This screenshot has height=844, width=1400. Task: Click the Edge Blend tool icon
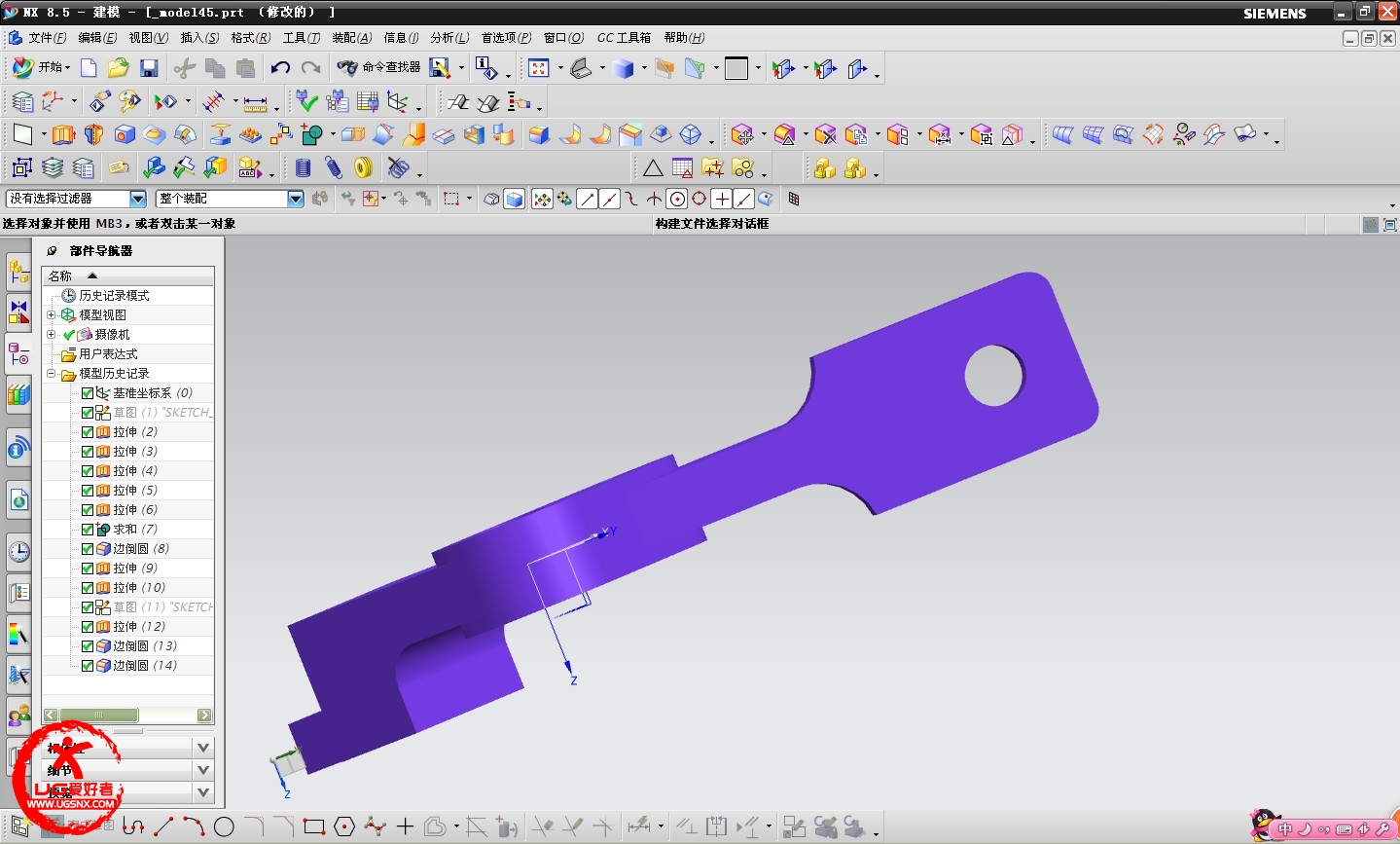coord(539,134)
